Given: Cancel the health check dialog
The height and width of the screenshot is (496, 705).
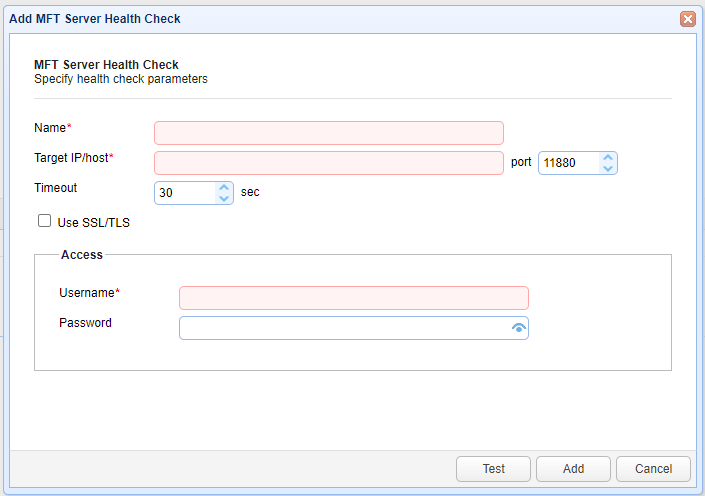Looking at the screenshot, I should click(653, 469).
